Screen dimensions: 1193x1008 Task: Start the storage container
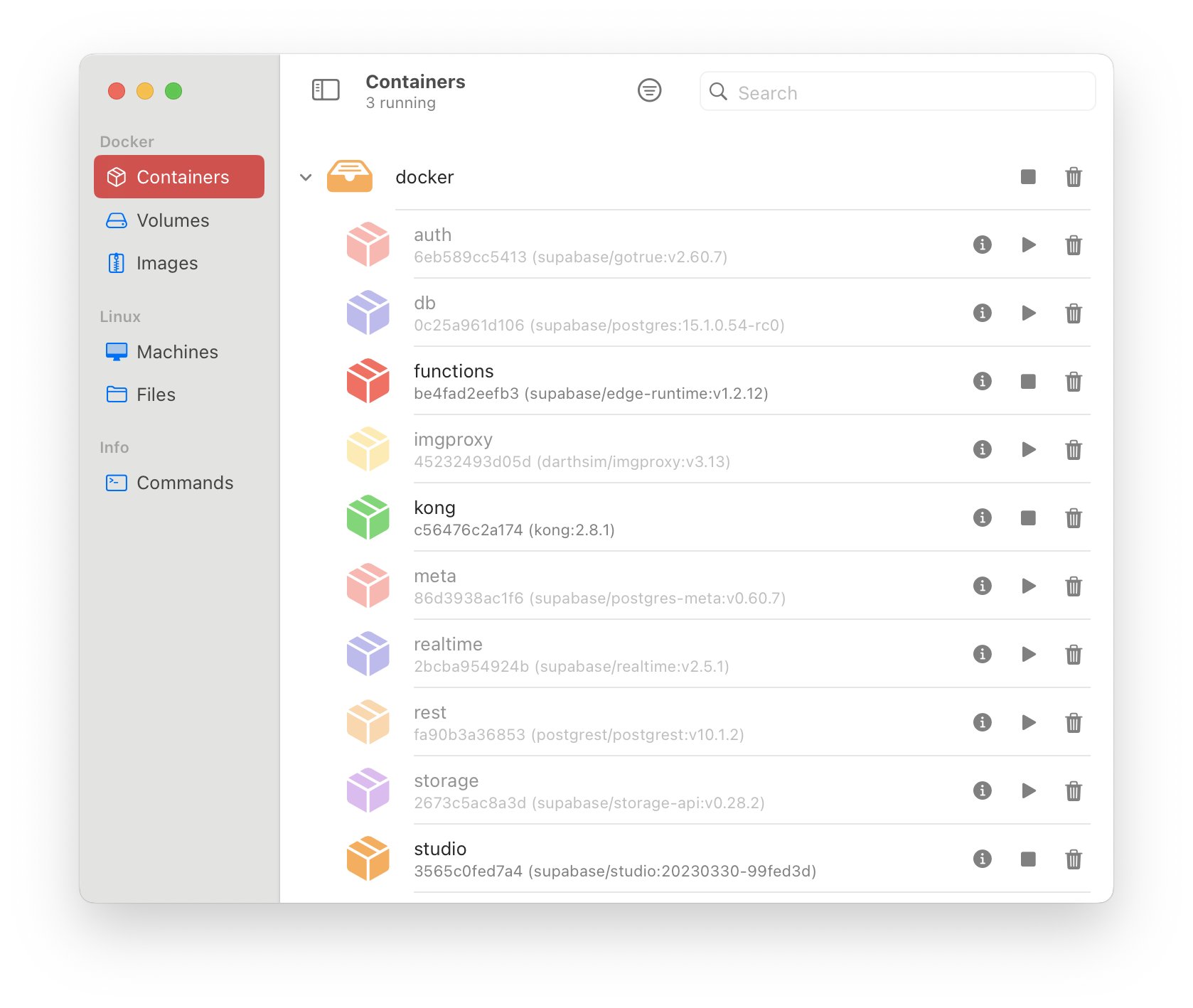click(x=1028, y=790)
